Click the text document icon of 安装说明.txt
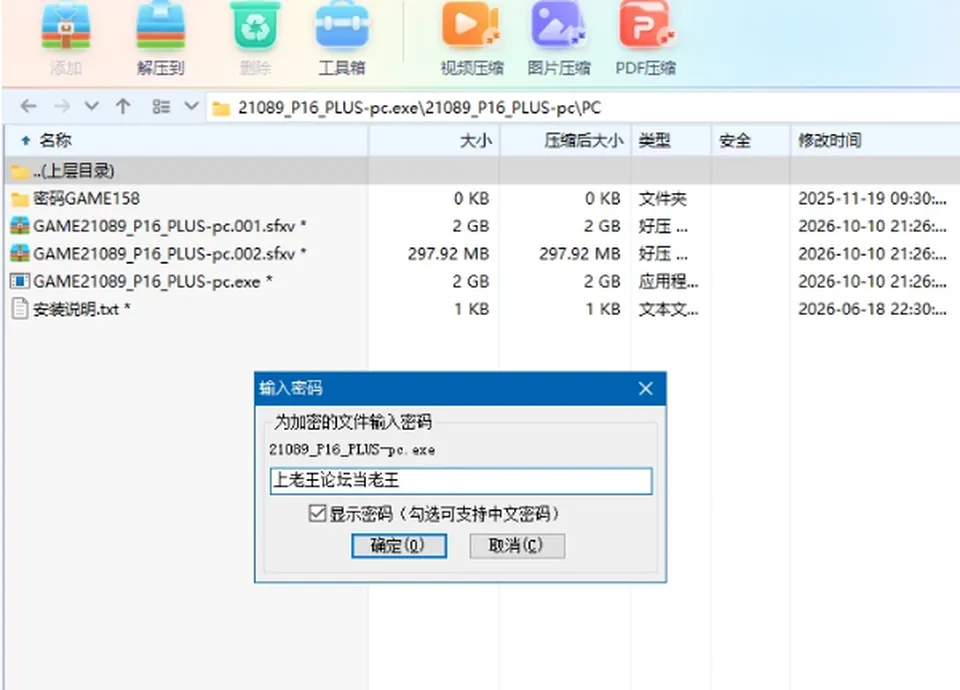The height and width of the screenshot is (690, 960). click(x=20, y=309)
